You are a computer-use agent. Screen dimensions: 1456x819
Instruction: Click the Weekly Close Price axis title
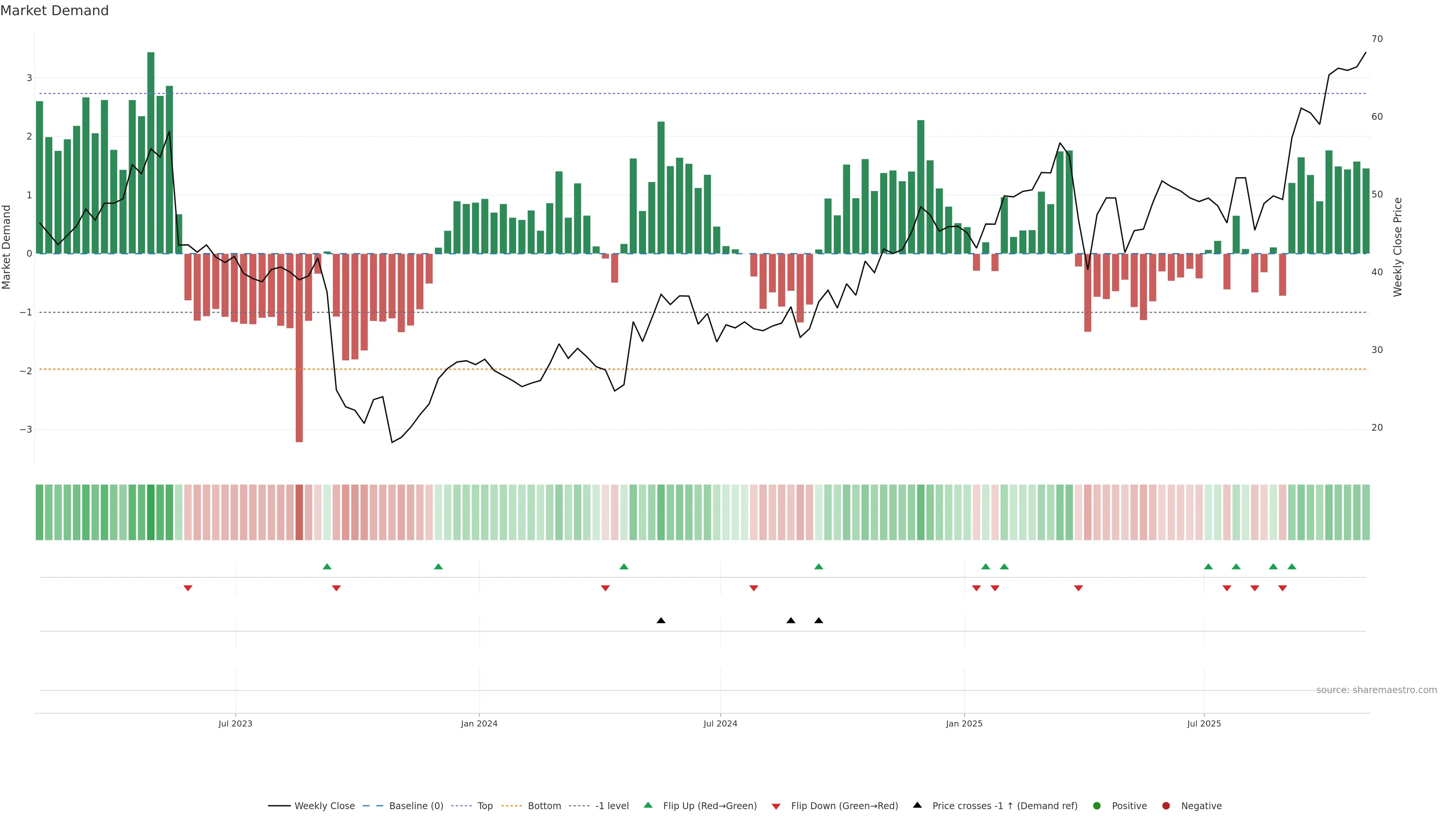pyautogui.click(x=1397, y=247)
